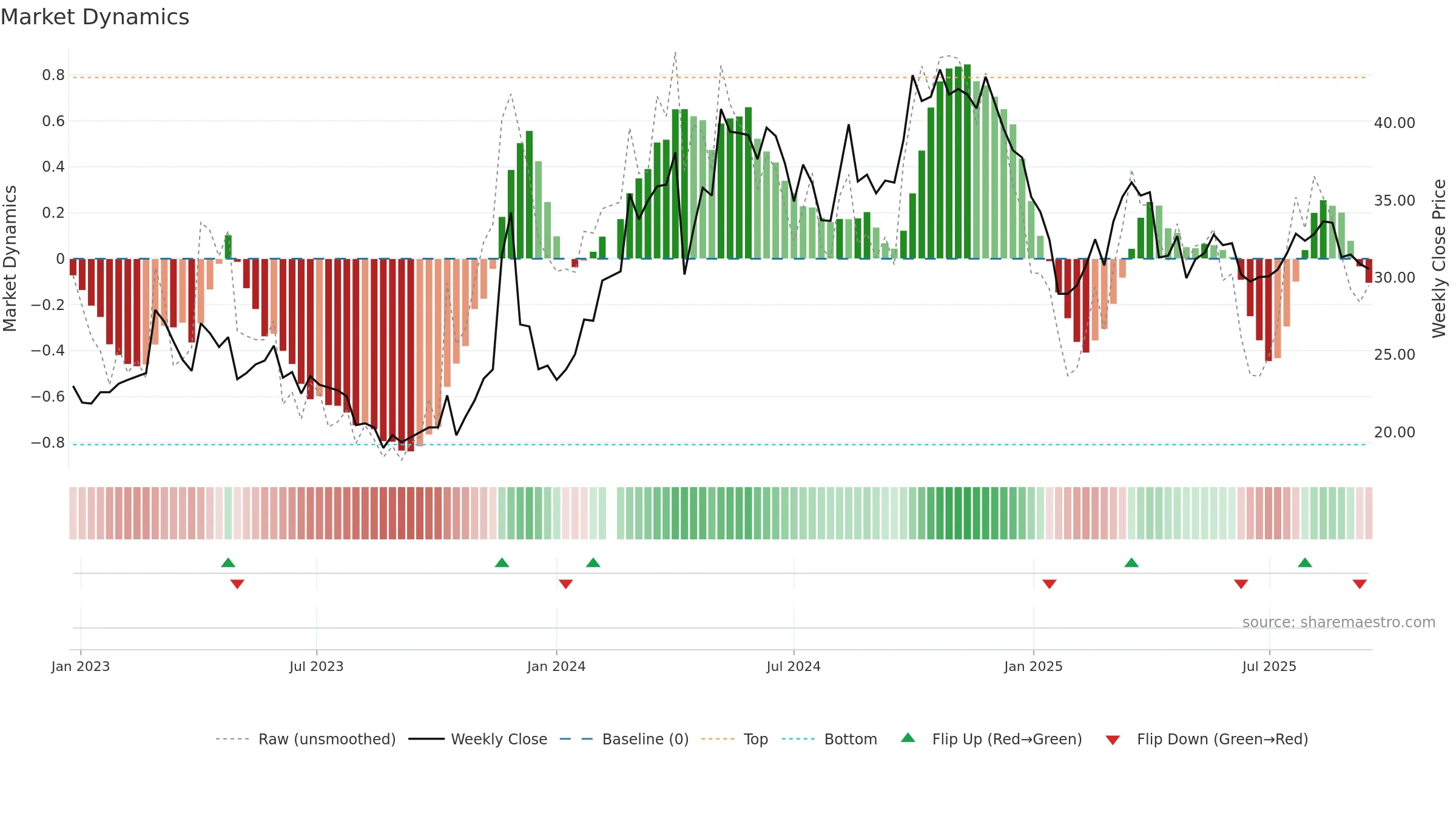Click the flip-down marker at Jan 2024
The height and width of the screenshot is (819, 1456).
(x=565, y=584)
